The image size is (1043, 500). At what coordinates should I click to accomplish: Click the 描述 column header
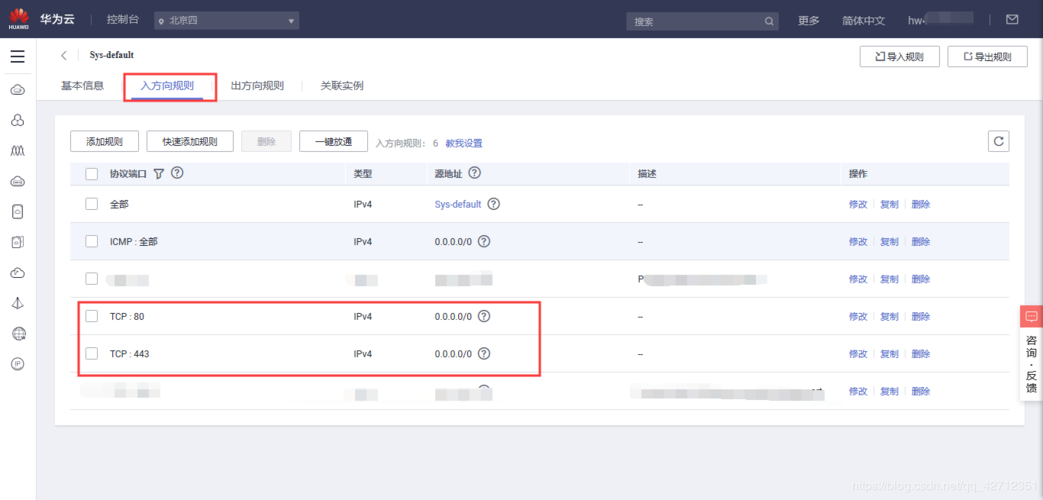click(647, 174)
